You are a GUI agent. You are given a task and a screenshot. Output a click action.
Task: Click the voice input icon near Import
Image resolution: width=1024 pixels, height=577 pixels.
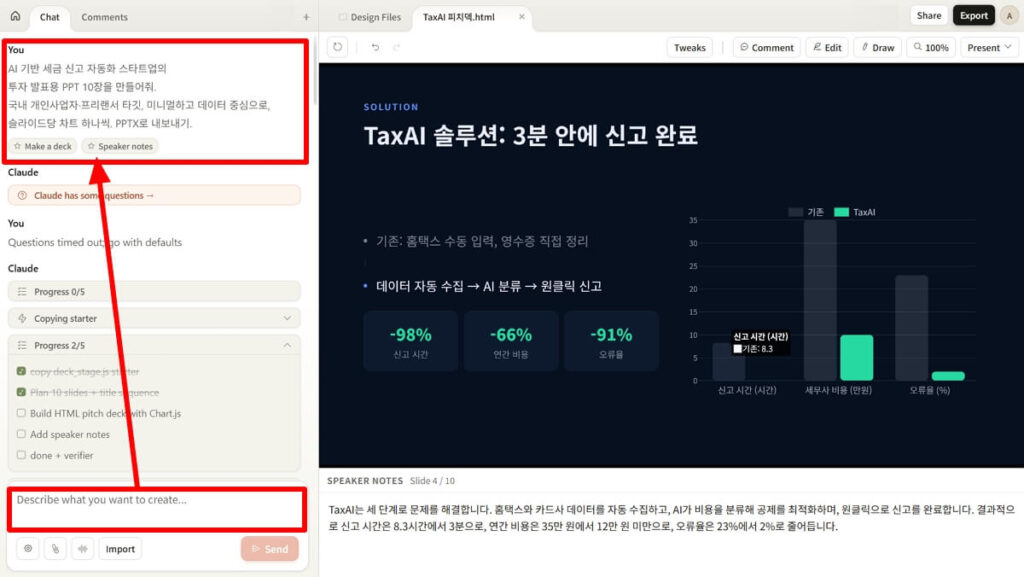[x=83, y=548]
